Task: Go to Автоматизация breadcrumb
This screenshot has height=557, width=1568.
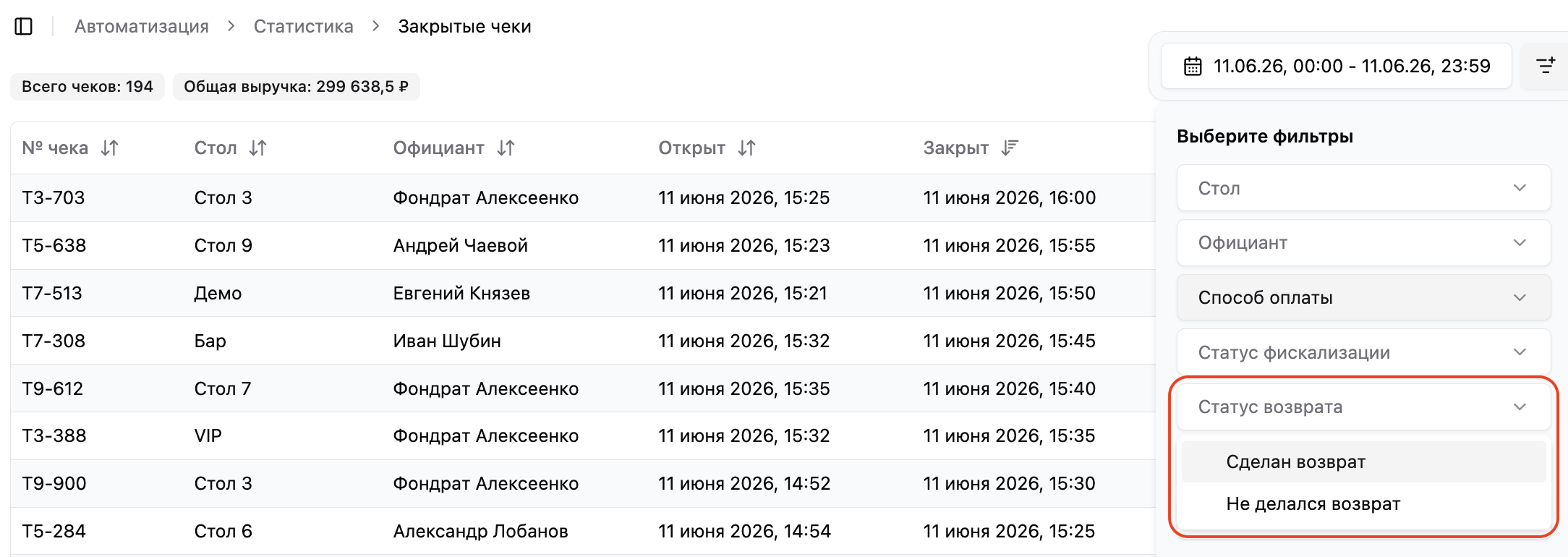Action: (x=142, y=27)
